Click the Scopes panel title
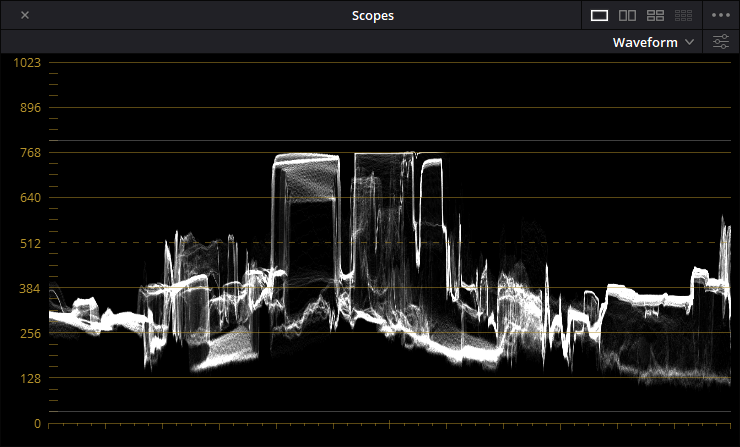Screen dimensions: 740x447 click(x=372, y=15)
